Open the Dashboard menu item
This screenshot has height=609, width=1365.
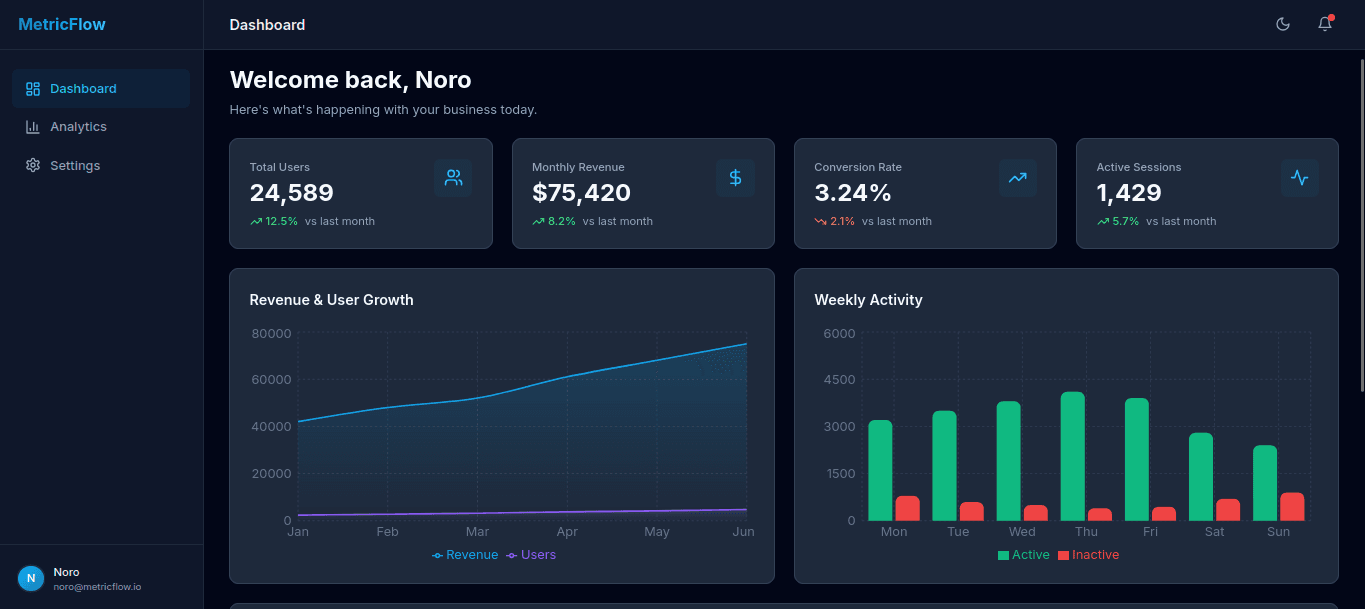[101, 89]
